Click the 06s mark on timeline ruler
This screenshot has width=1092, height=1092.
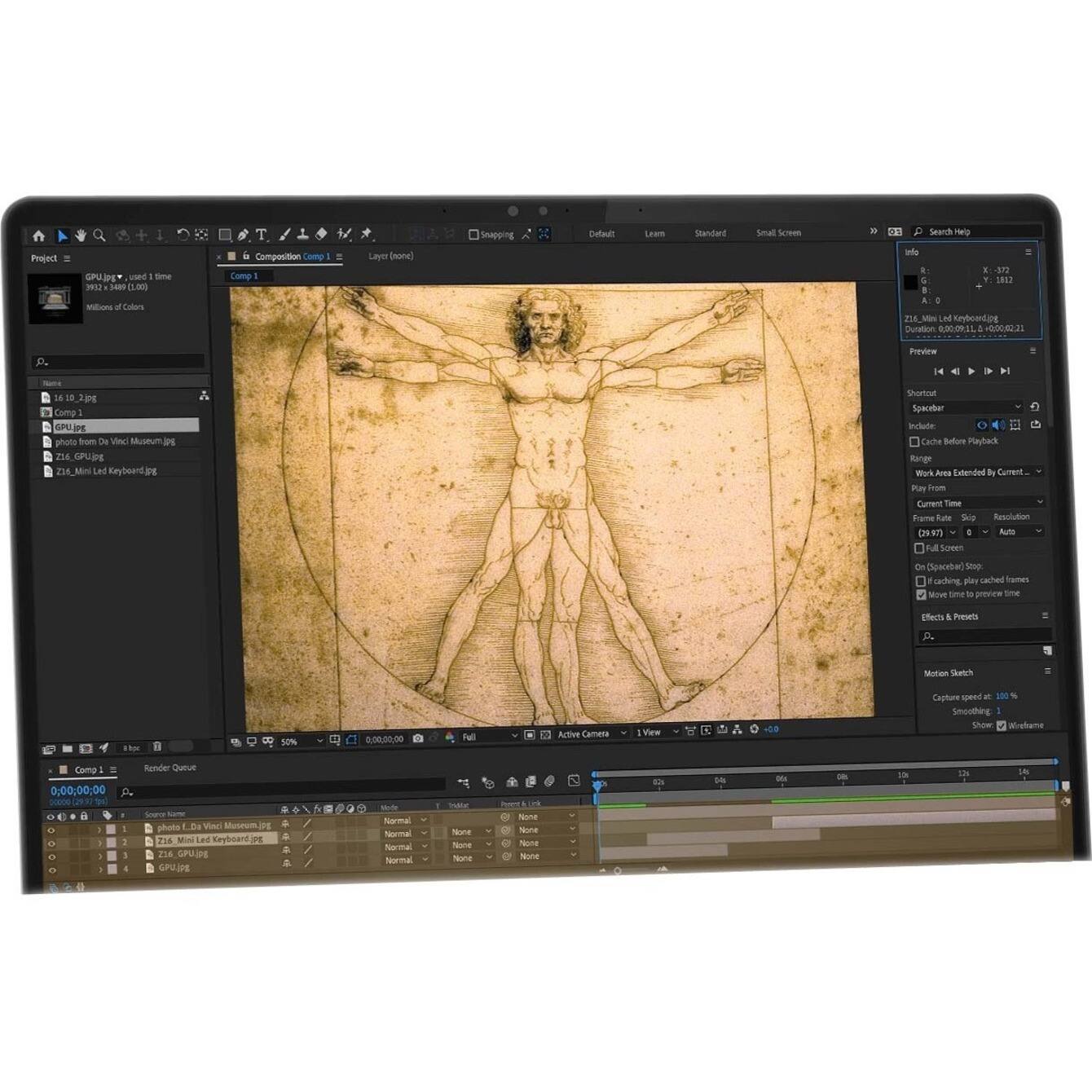tap(781, 779)
